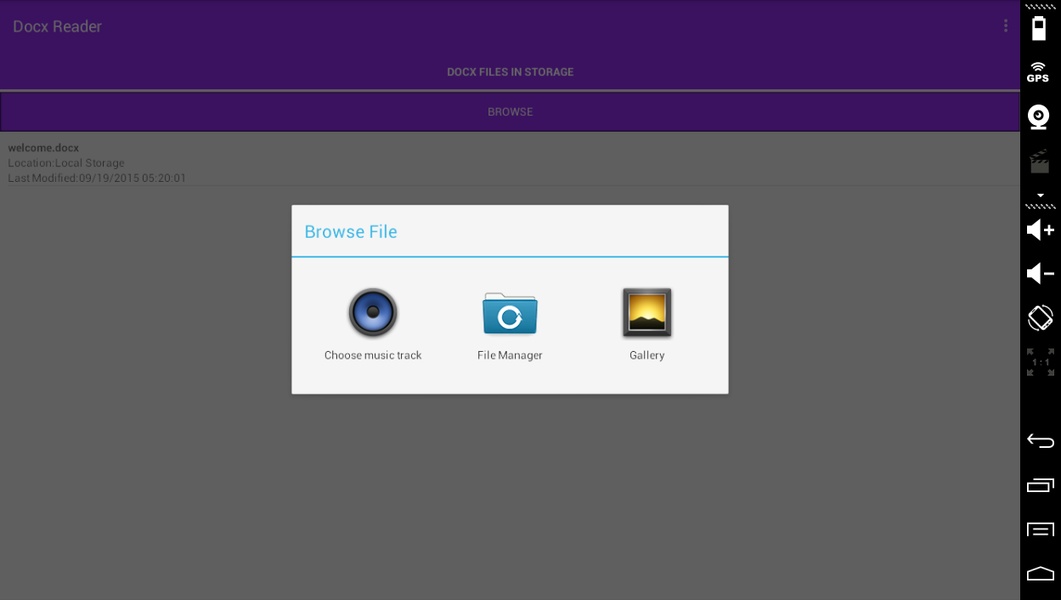Open the welcome.docx file entry
This screenshot has width=1061, height=600.
point(510,162)
